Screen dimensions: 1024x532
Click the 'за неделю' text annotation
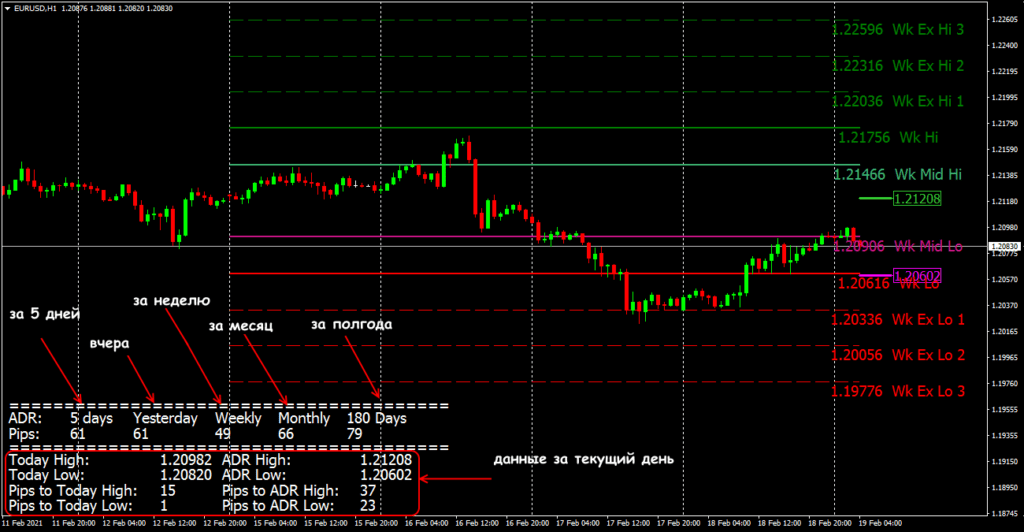[172, 300]
